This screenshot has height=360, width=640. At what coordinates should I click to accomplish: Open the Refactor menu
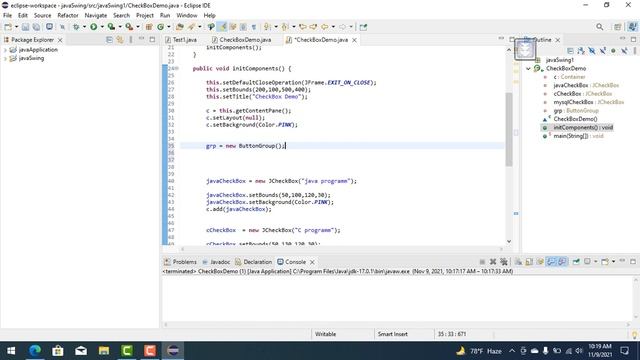(x=68, y=16)
